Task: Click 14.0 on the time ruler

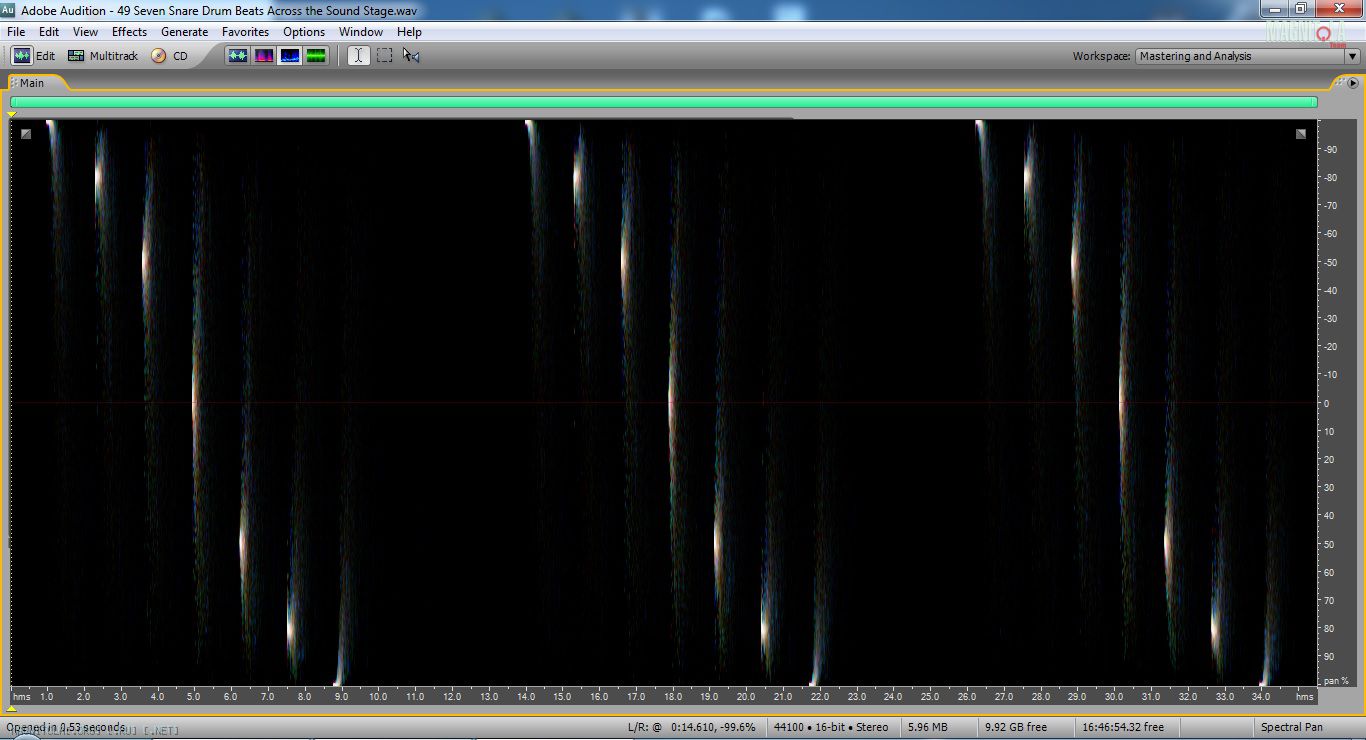Action: [526, 697]
